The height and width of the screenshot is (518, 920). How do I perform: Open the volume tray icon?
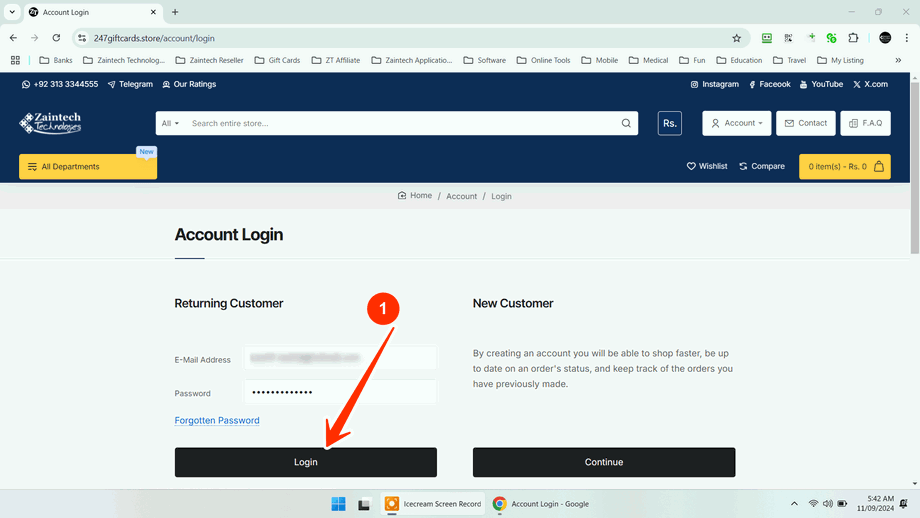tap(828, 504)
